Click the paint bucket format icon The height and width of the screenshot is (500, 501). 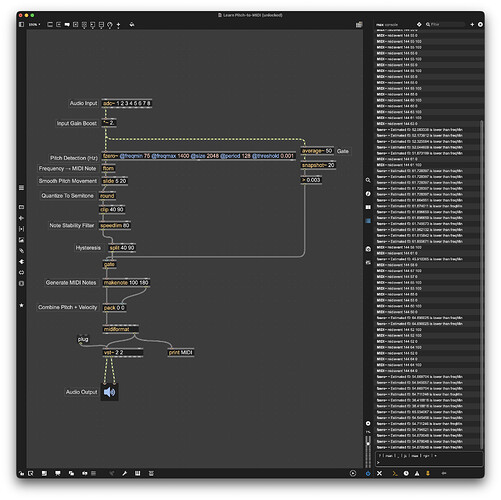(132, 25)
